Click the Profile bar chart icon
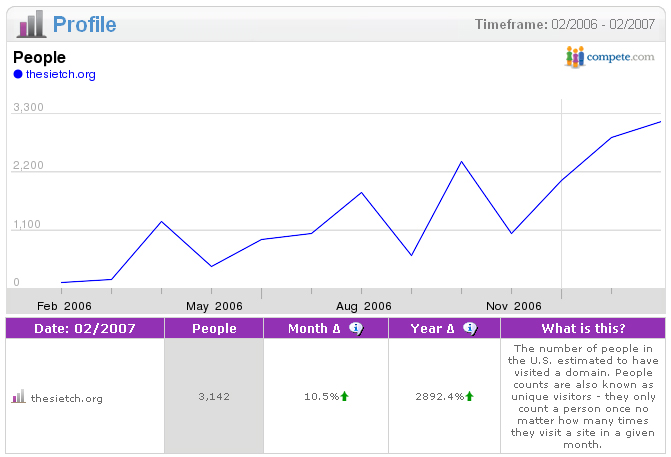Viewport: 671px width, 457px height. coord(31,24)
